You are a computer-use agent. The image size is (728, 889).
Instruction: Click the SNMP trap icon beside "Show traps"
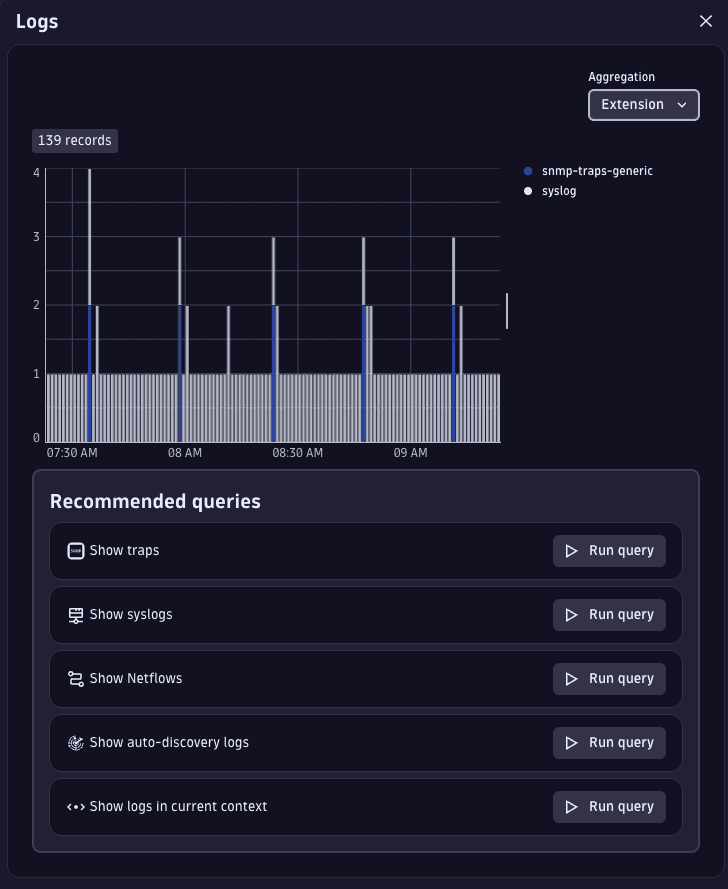click(x=75, y=550)
